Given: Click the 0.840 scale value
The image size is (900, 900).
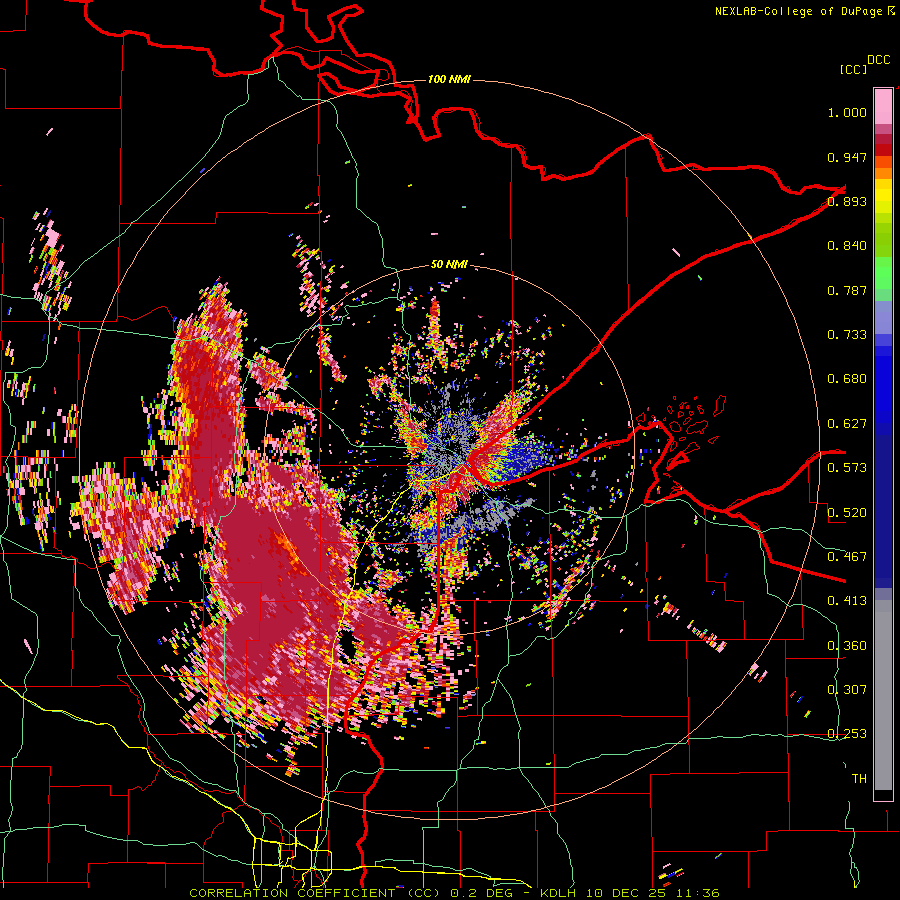Looking at the screenshot, I should click(x=847, y=246).
